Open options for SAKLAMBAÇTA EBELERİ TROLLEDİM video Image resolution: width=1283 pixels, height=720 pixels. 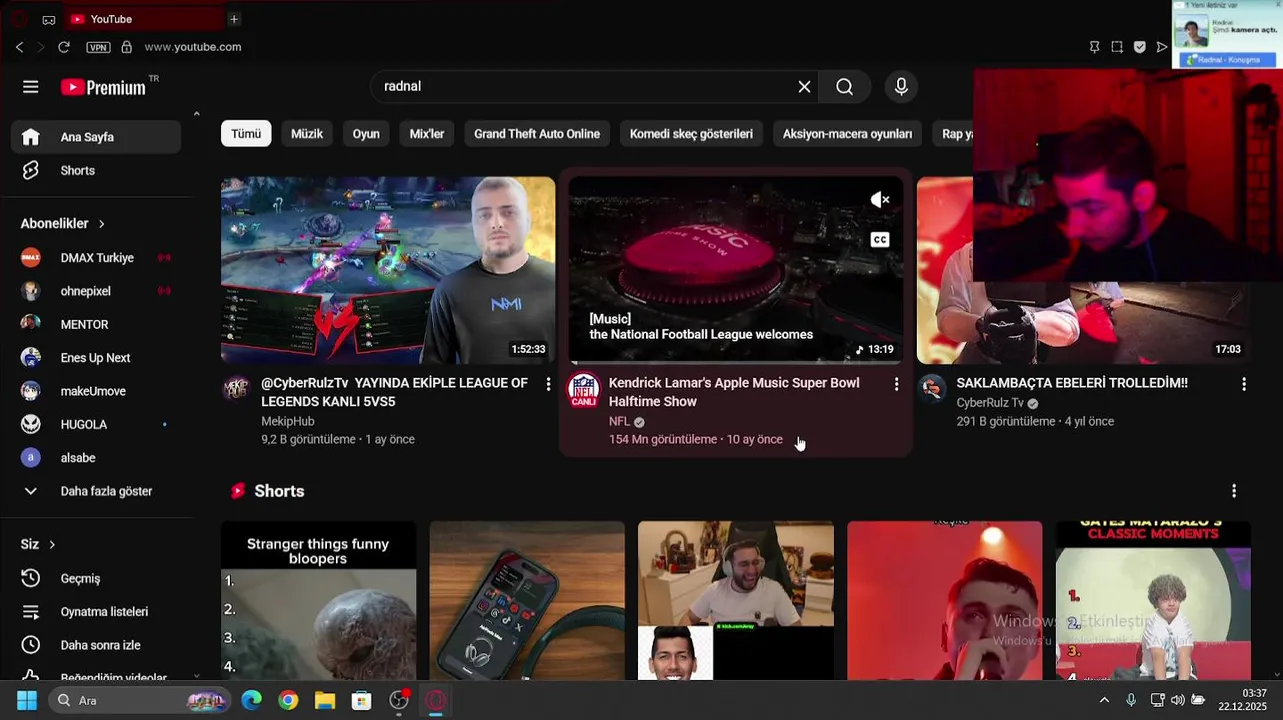click(x=1244, y=384)
